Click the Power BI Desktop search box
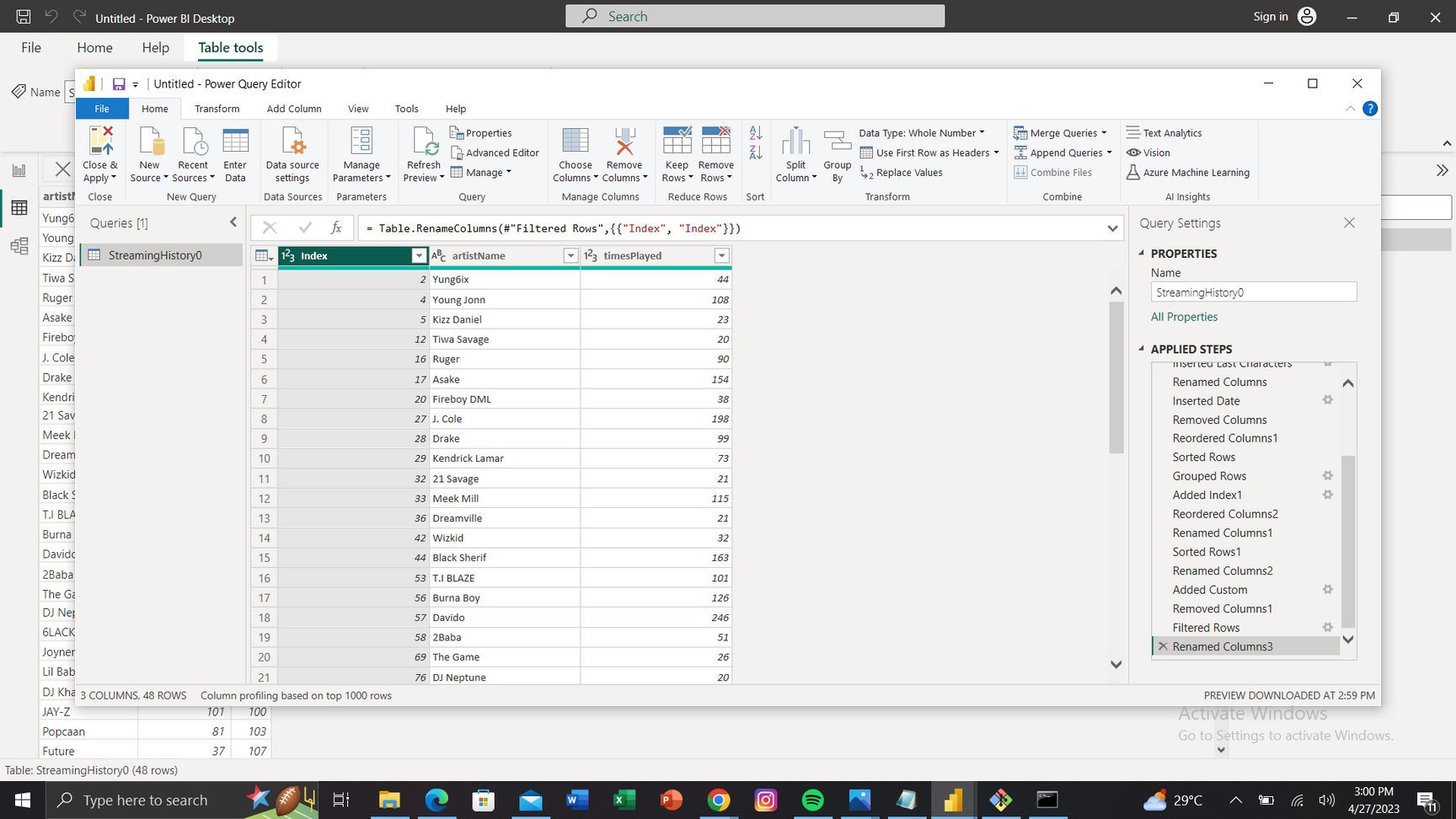This screenshot has height=819, width=1456. (755, 16)
